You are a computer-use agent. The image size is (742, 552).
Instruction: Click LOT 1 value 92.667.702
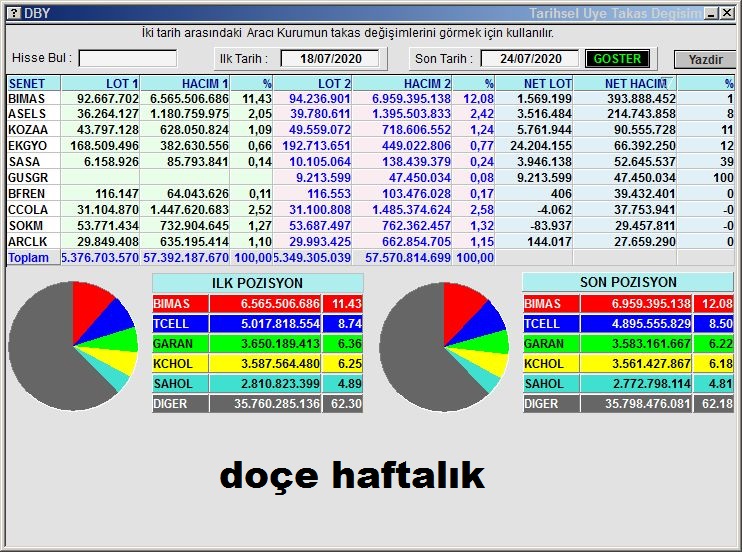click(x=108, y=98)
